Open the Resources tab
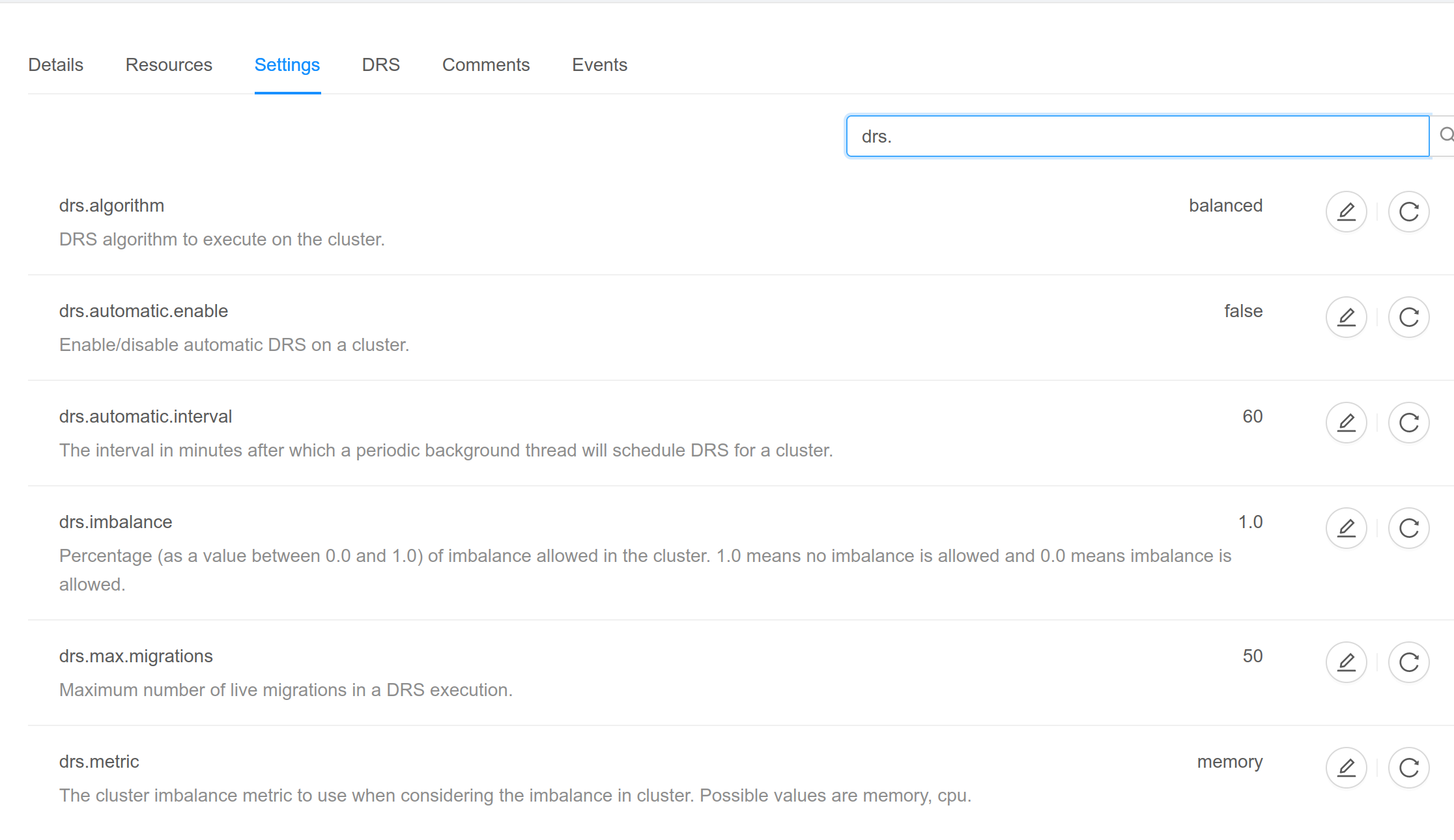This screenshot has width=1454, height=840. [169, 64]
